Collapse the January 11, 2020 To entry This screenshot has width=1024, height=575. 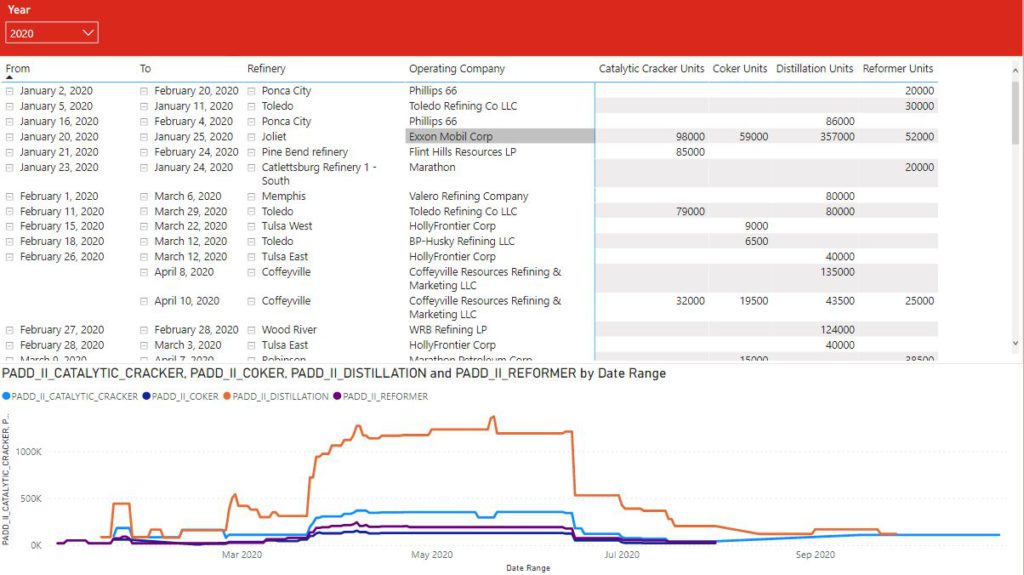(x=144, y=107)
